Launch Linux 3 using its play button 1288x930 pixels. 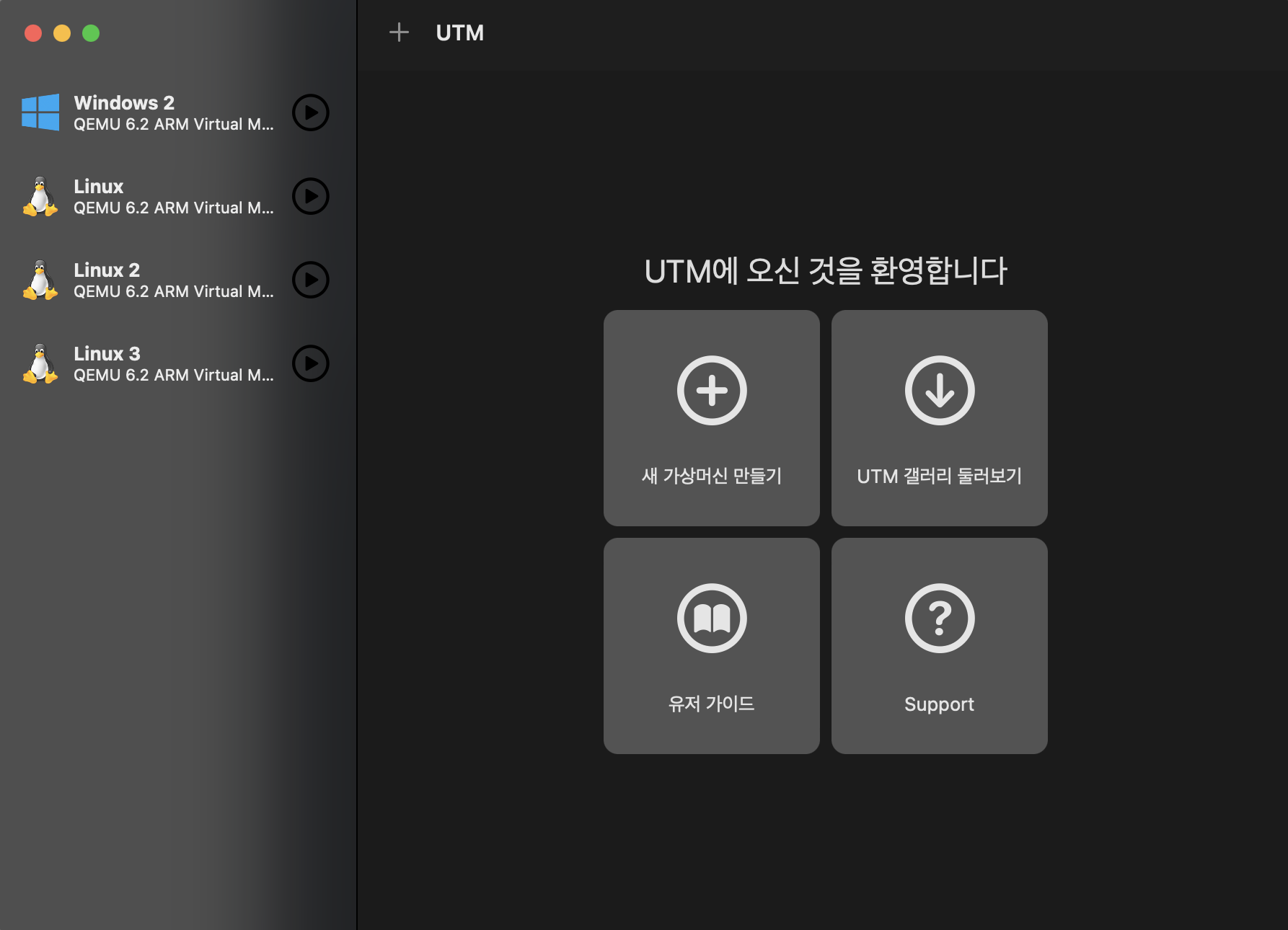pyautogui.click(x=311, y=363)
